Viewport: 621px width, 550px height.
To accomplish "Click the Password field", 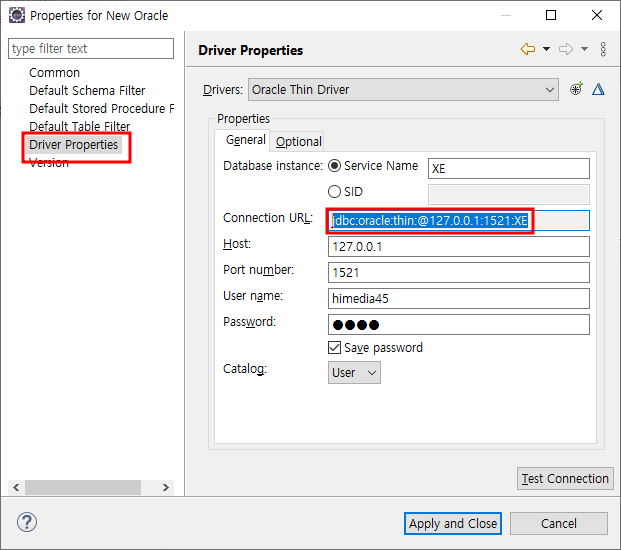I will [x=459, y=325].
